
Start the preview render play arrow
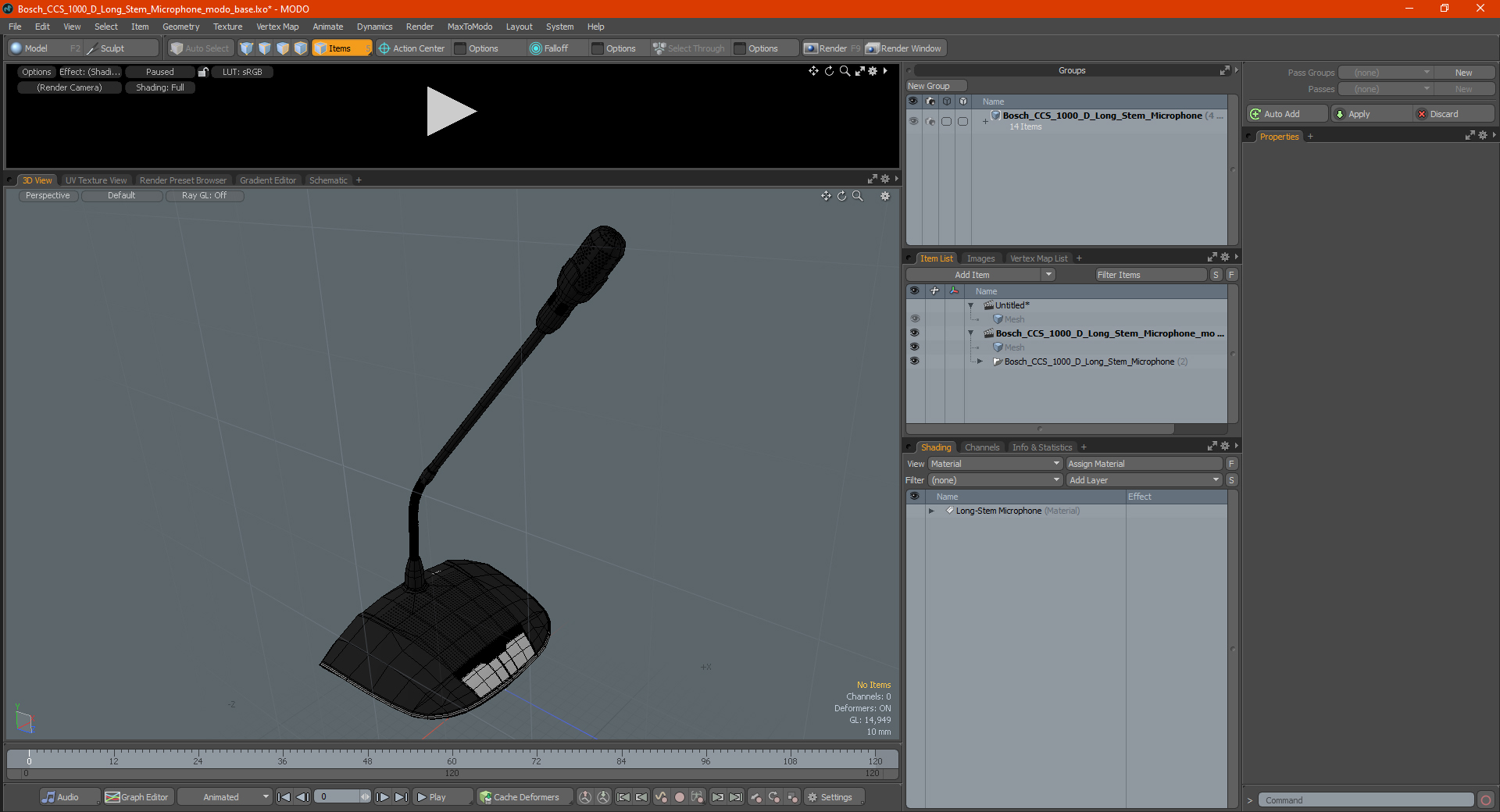pyautogui.click(x=451, y=111)
